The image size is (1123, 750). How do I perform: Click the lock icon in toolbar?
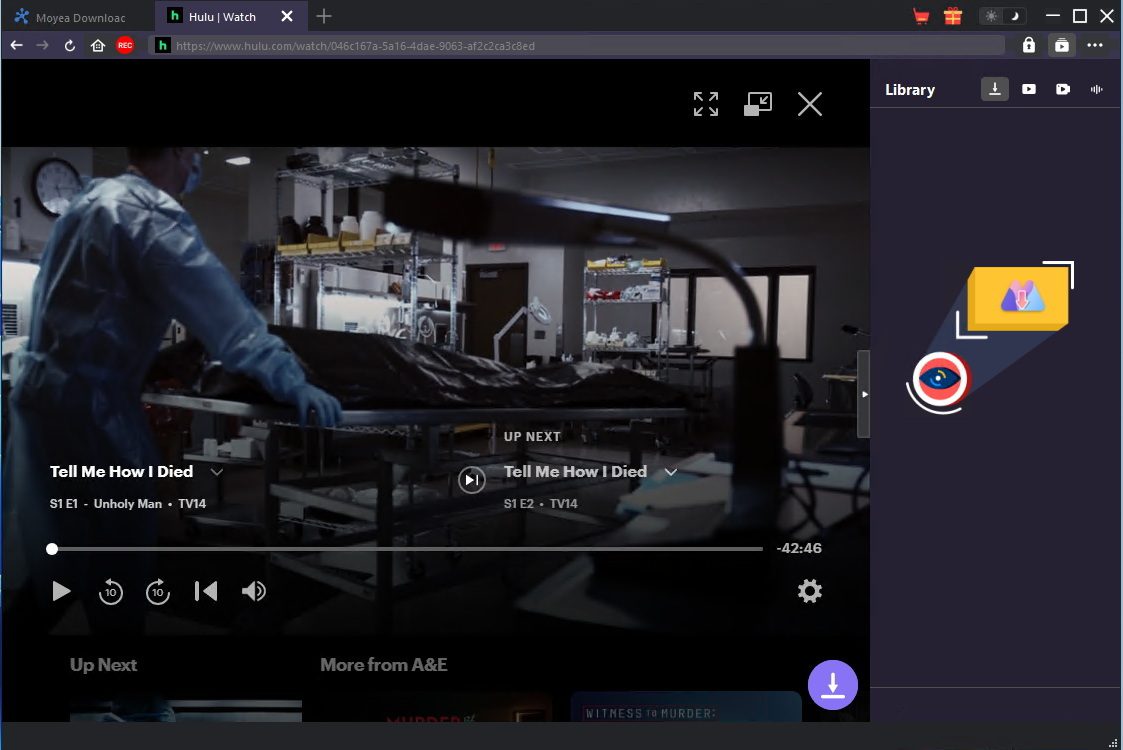(x=1028, y=46)
